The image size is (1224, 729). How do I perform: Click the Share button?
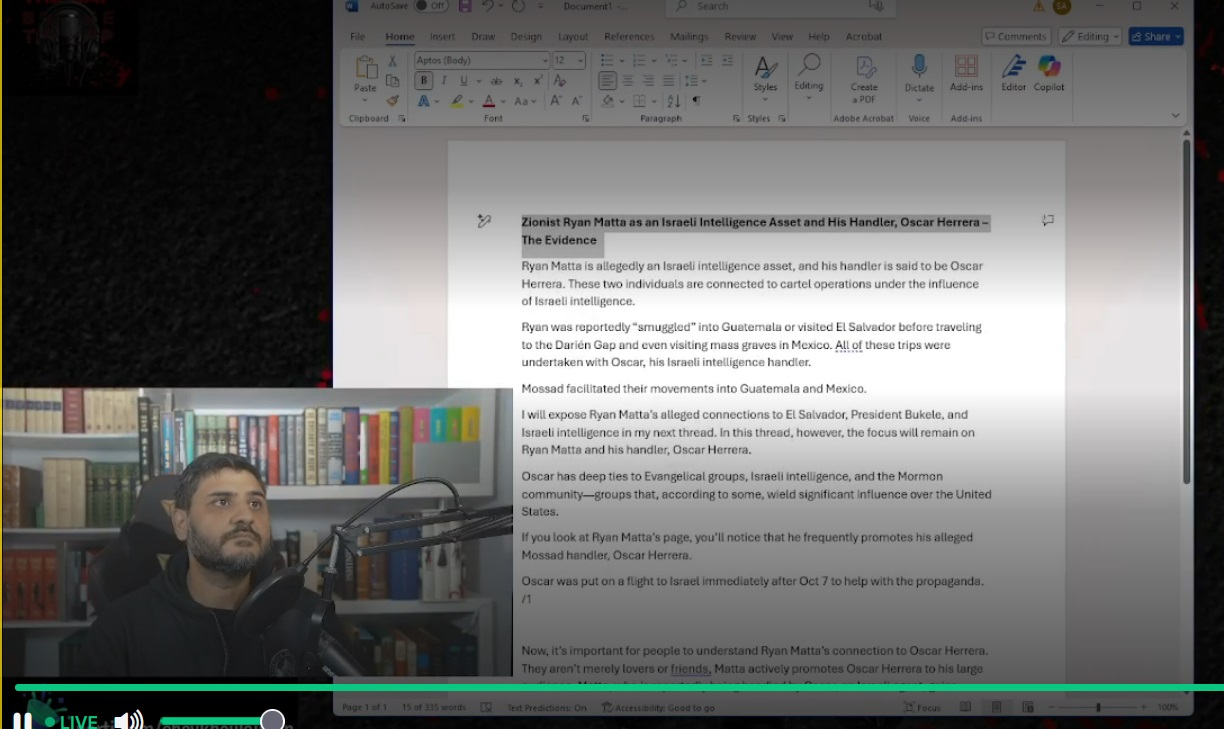[x=1155, y=37]
